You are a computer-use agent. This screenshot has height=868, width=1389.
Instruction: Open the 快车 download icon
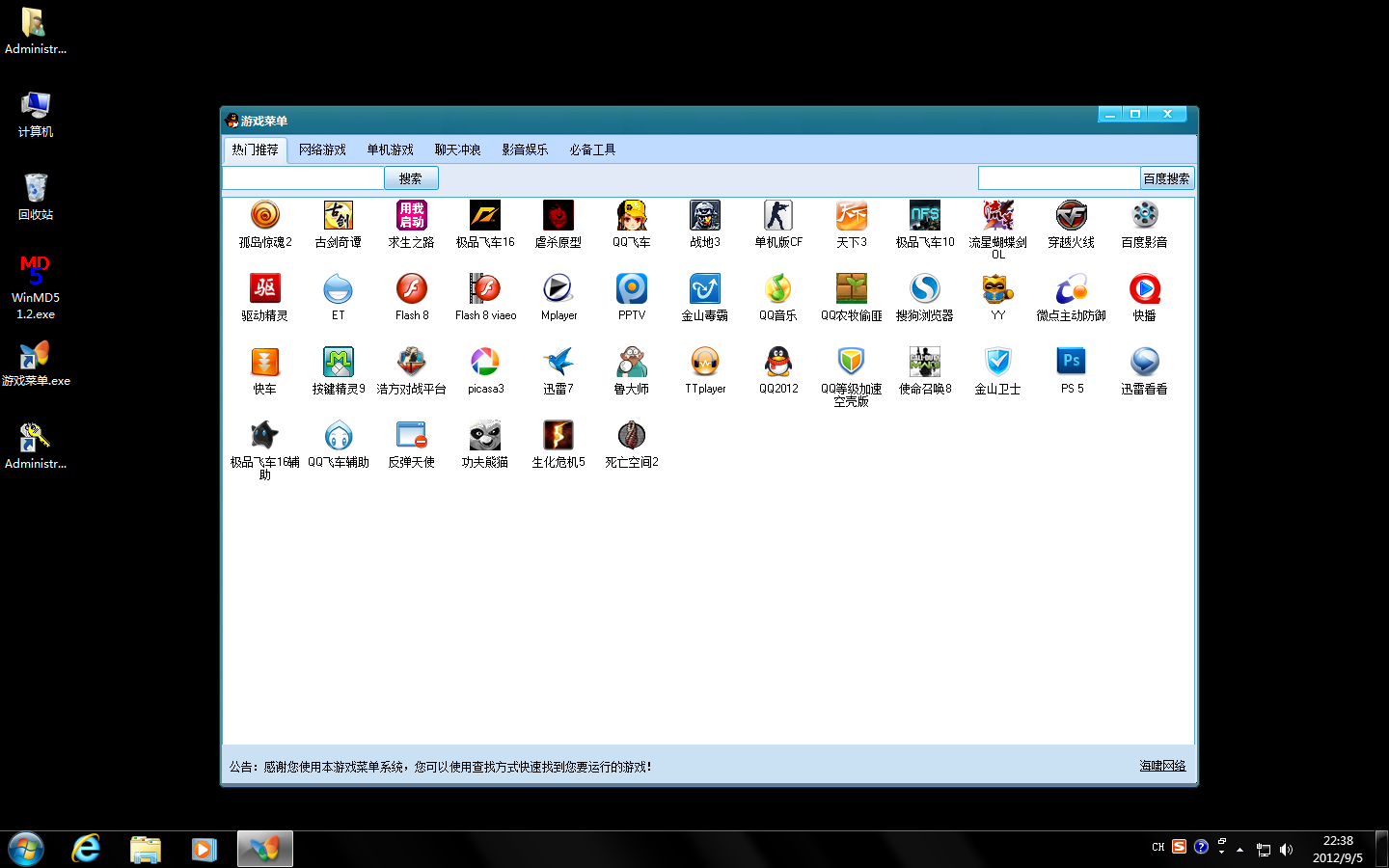tap(265, 362)
